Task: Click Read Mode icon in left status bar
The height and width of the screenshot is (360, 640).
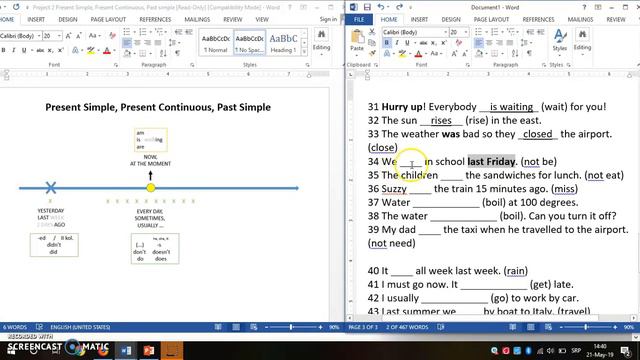Action: [218, 327]
